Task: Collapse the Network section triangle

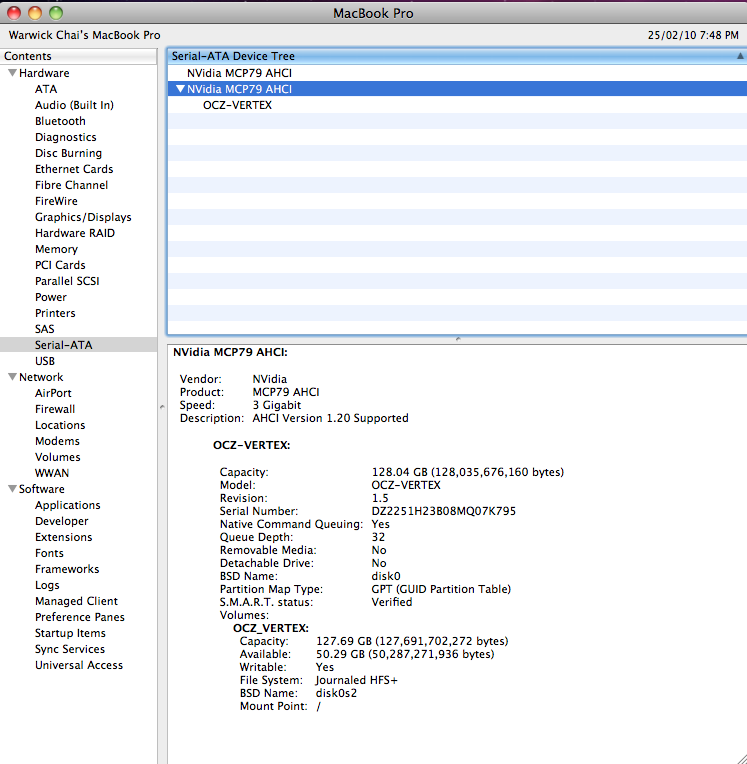Action: [13, 377]
